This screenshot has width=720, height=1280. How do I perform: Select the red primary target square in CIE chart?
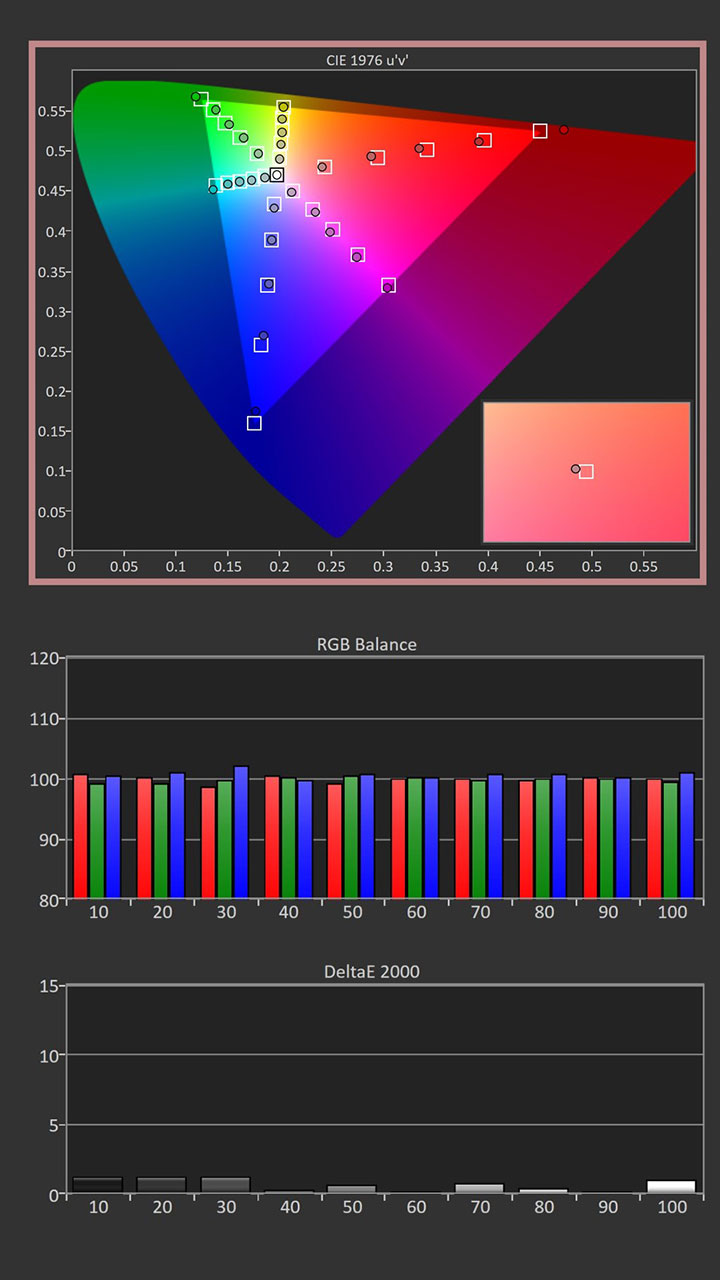pos(540,131)
